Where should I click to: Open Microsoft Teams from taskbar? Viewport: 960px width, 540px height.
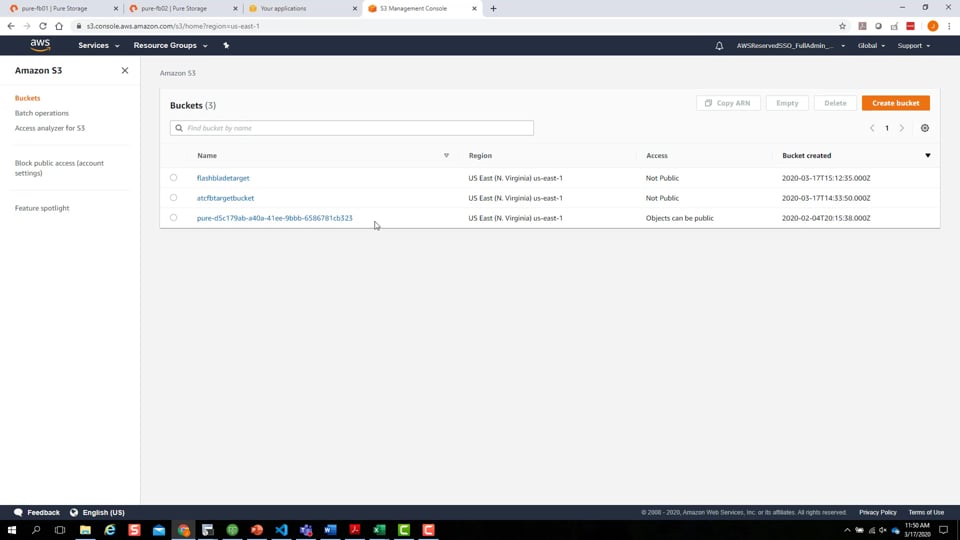(306, 530)
